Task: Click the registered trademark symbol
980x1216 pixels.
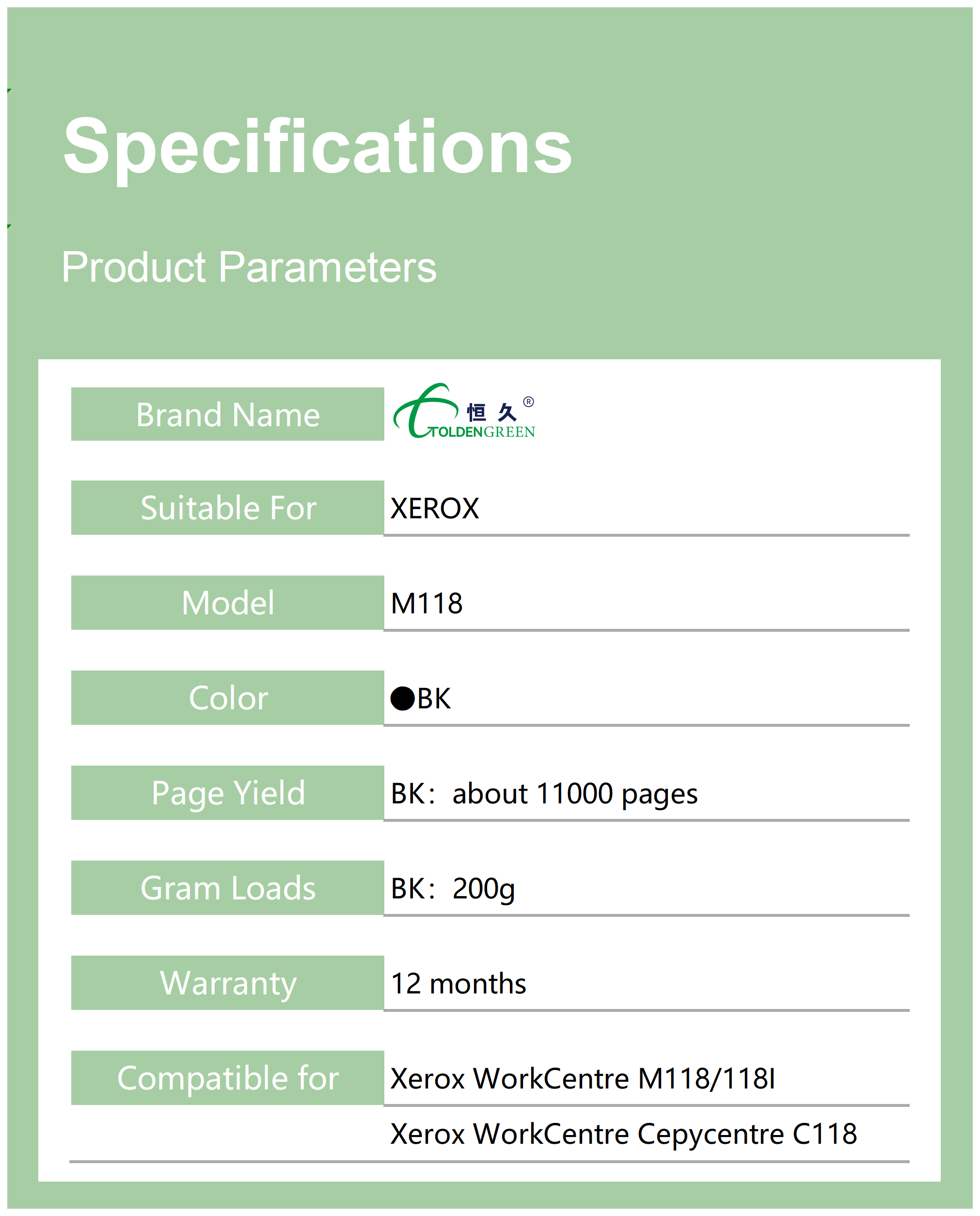Action: tap(528, 402)
